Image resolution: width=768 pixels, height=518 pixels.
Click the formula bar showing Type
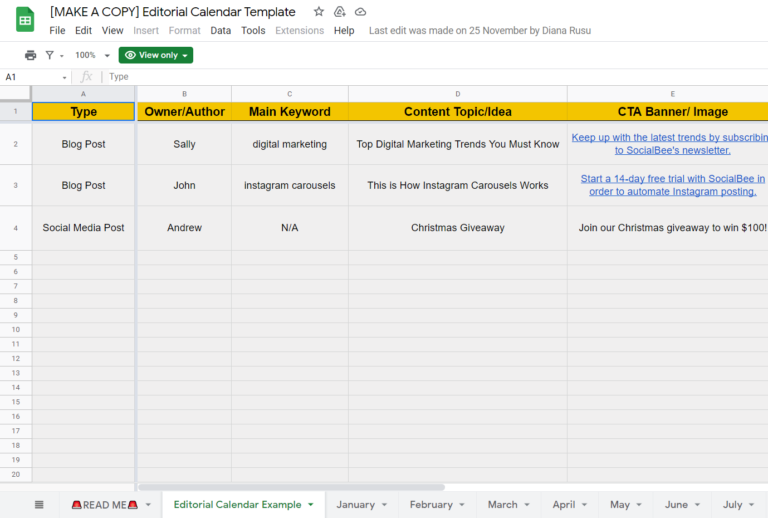point(436,77)
